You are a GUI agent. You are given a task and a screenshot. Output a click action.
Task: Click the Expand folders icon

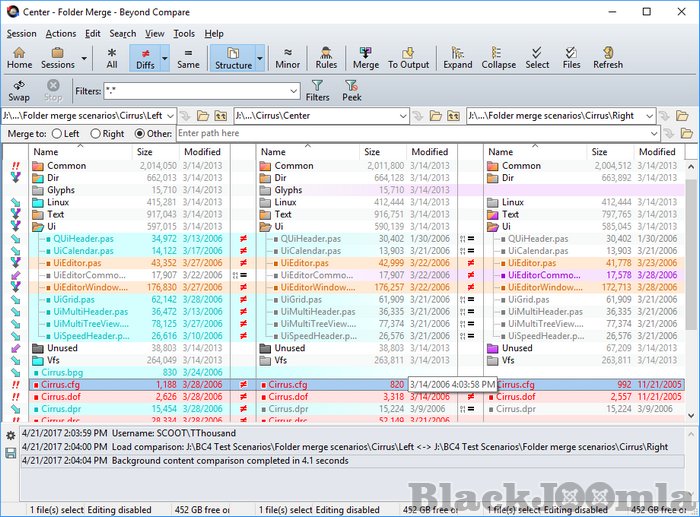click(x=457, y=57)
